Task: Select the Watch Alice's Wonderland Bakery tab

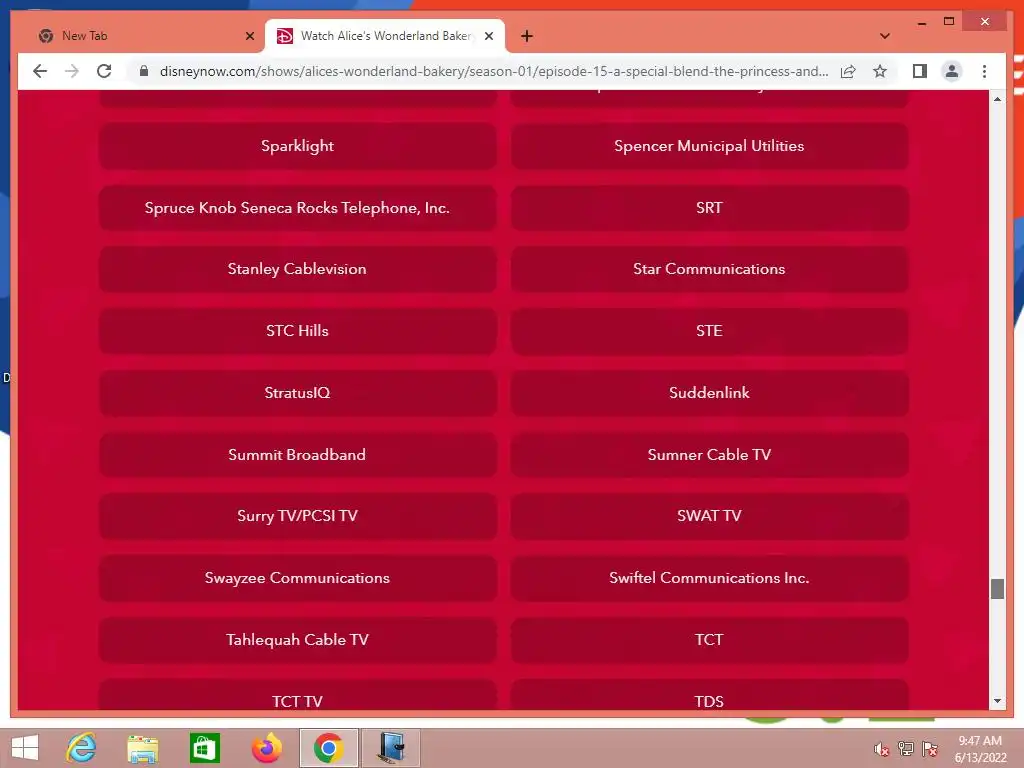Action: pyautogui.click(x=385, y=36)
